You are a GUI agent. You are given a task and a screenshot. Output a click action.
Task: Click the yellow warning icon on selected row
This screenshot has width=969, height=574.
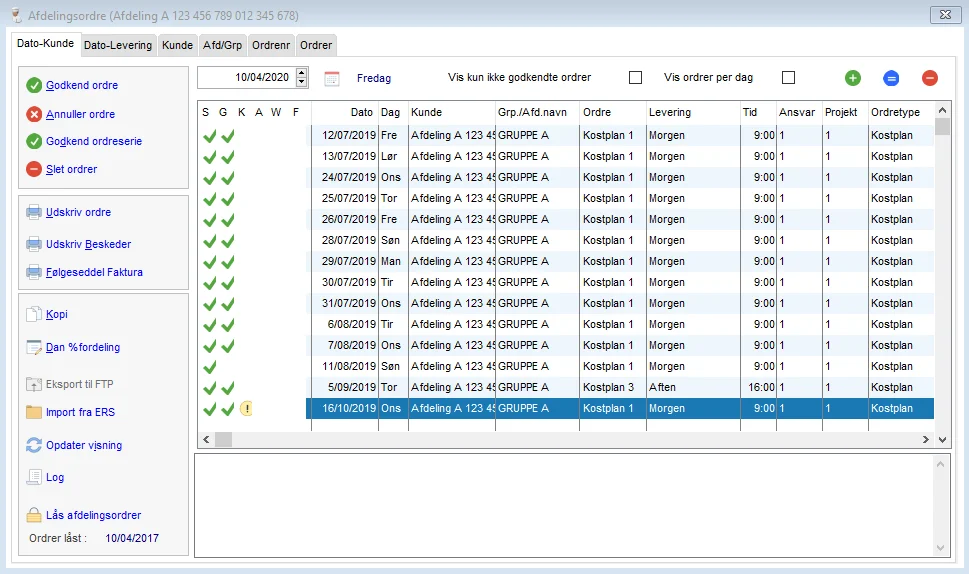(x=246, y=408)
